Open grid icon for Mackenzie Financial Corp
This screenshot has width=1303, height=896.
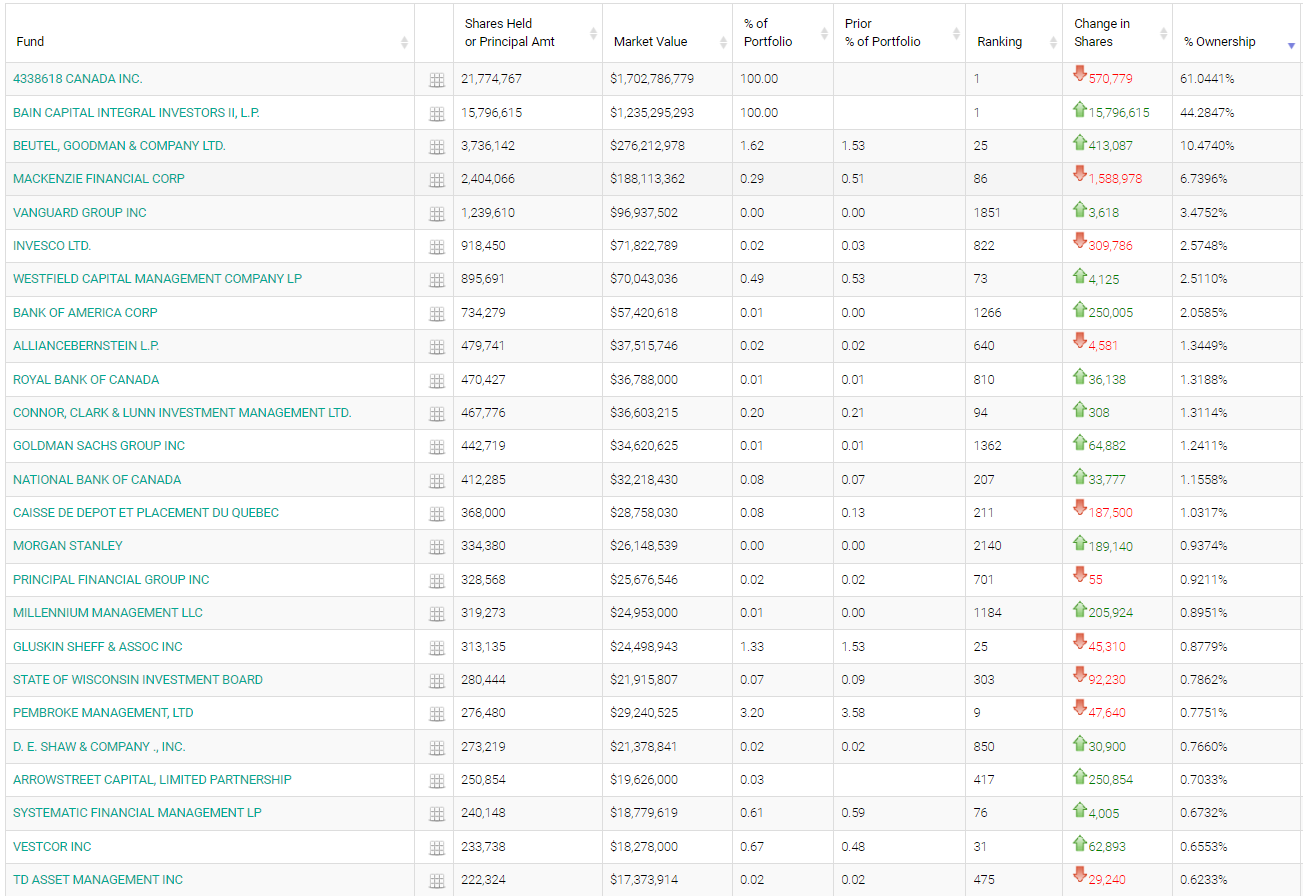tap(436, 180)
